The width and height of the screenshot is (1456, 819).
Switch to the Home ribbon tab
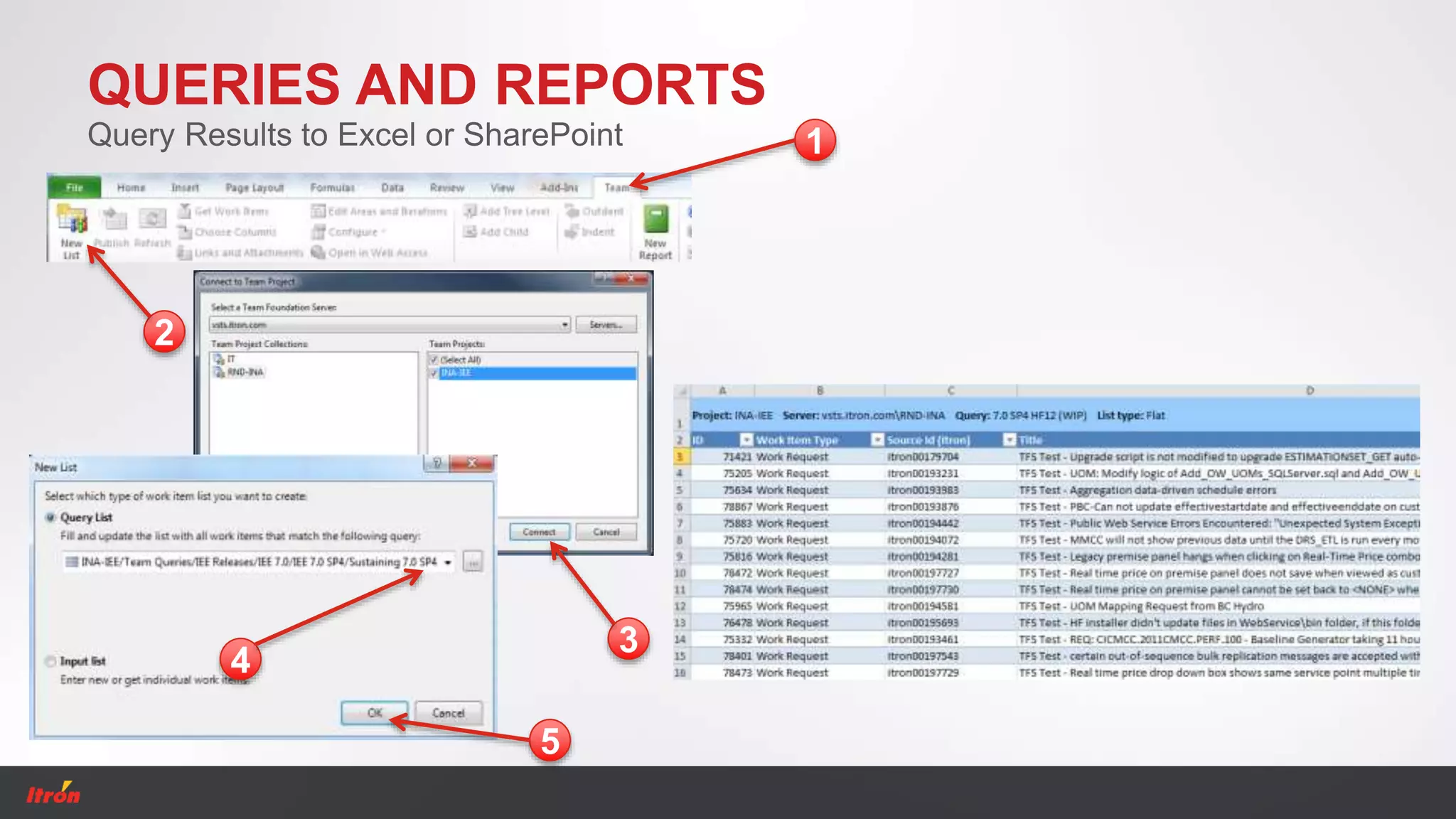point(131,188)
